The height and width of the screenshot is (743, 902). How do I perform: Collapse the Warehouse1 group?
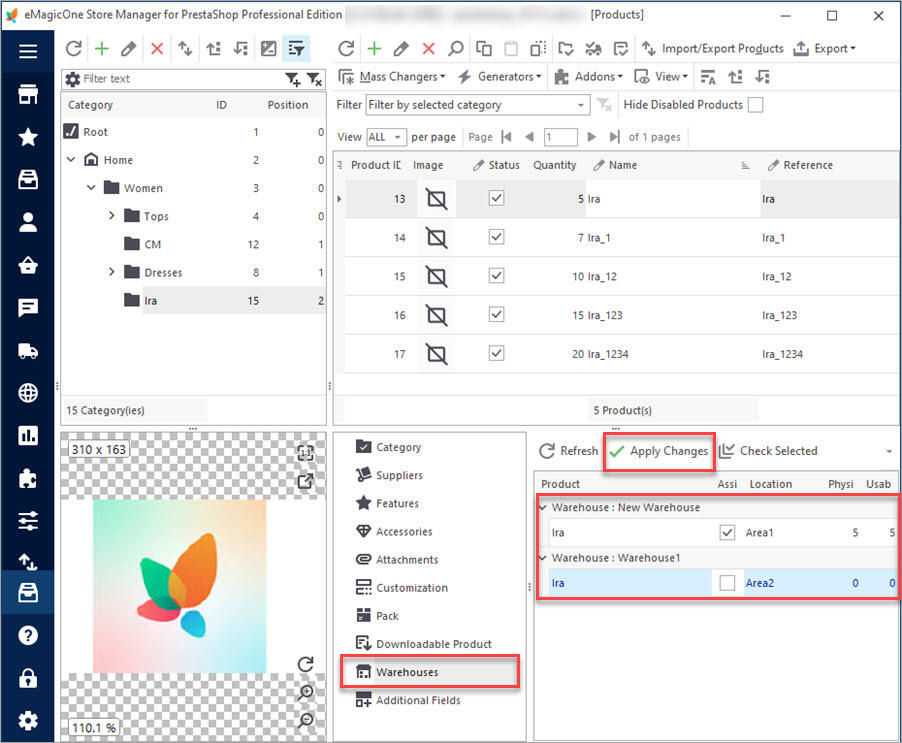542,557
